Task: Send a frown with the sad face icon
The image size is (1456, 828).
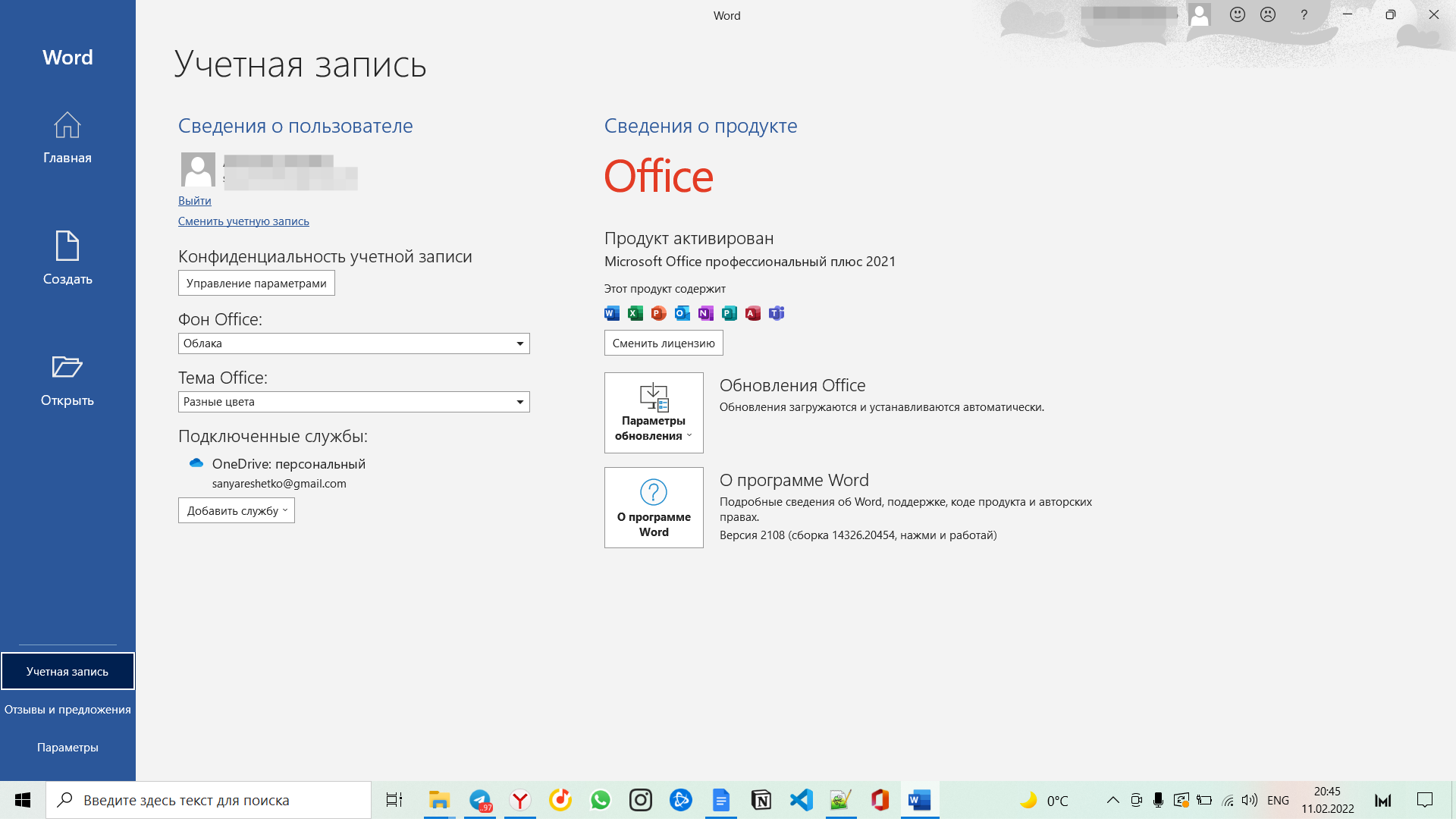Action: pyautogui.click(x=1268, y=14)
